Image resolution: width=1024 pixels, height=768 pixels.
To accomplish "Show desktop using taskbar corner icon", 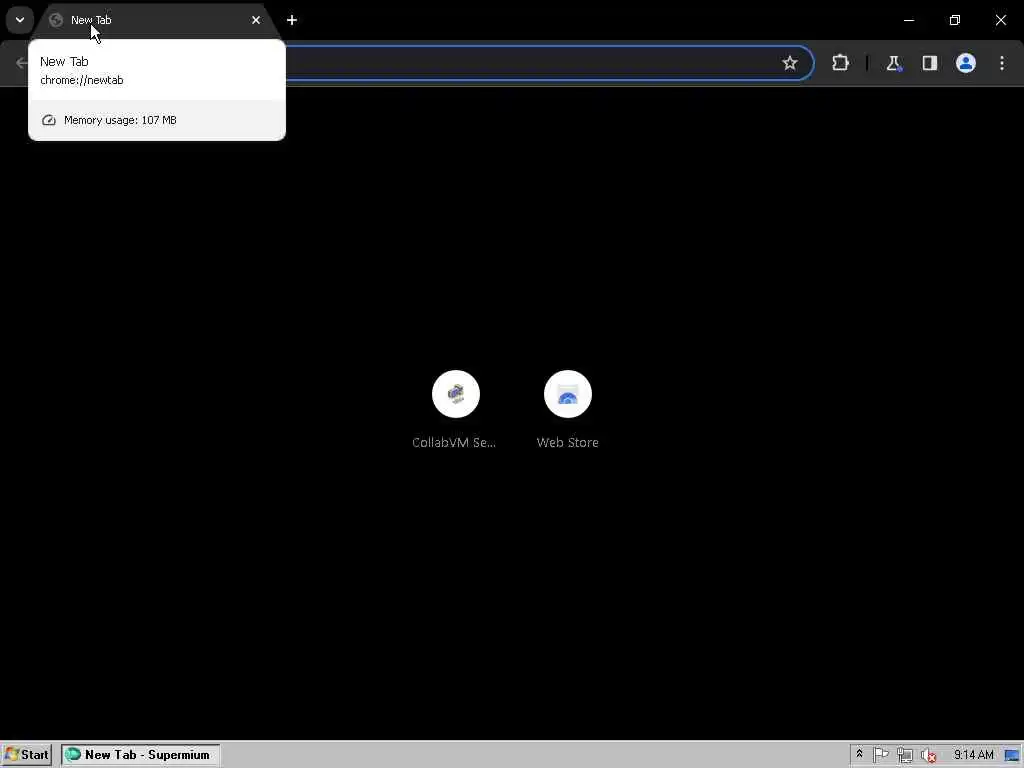I will 1013,756.
